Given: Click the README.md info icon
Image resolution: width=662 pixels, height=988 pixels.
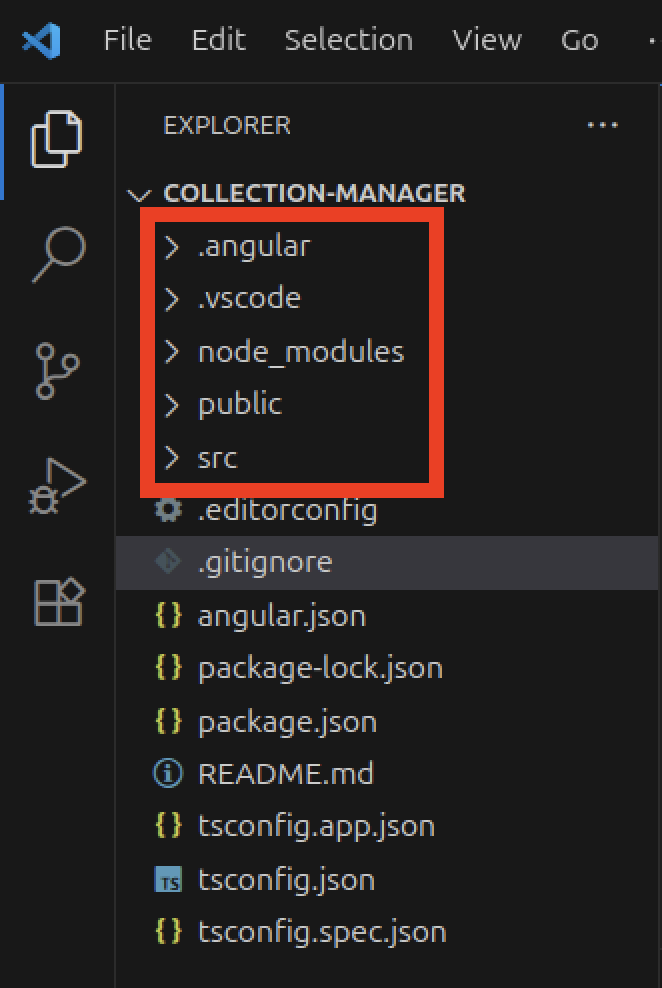Looking at the screenshot, I should pyautogui.click(x=168, y=773).
